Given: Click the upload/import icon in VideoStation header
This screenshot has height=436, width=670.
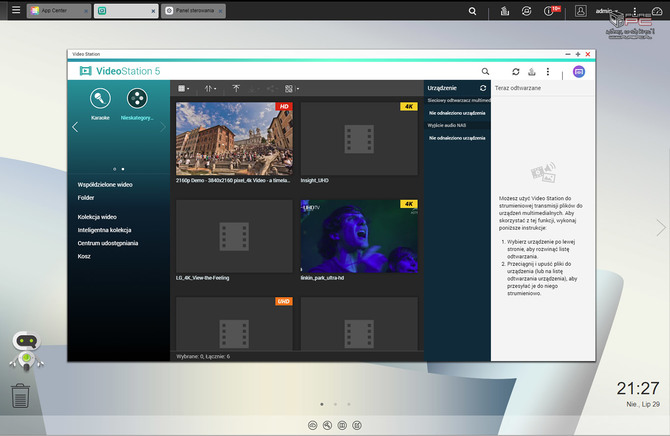Looking at the screenshot, I should (532, 71).
